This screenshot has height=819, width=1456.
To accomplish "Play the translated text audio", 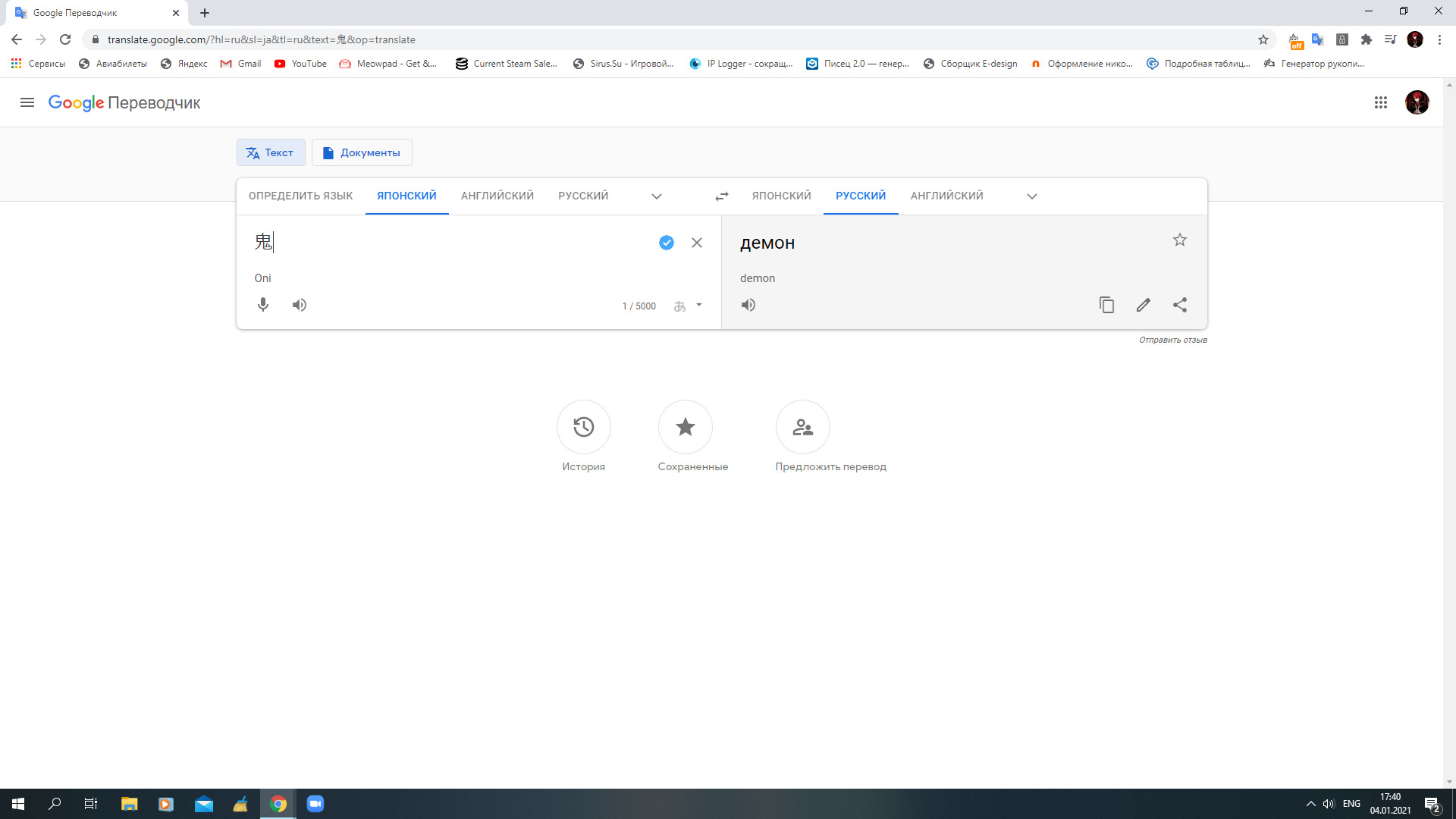I will (748, 305).
